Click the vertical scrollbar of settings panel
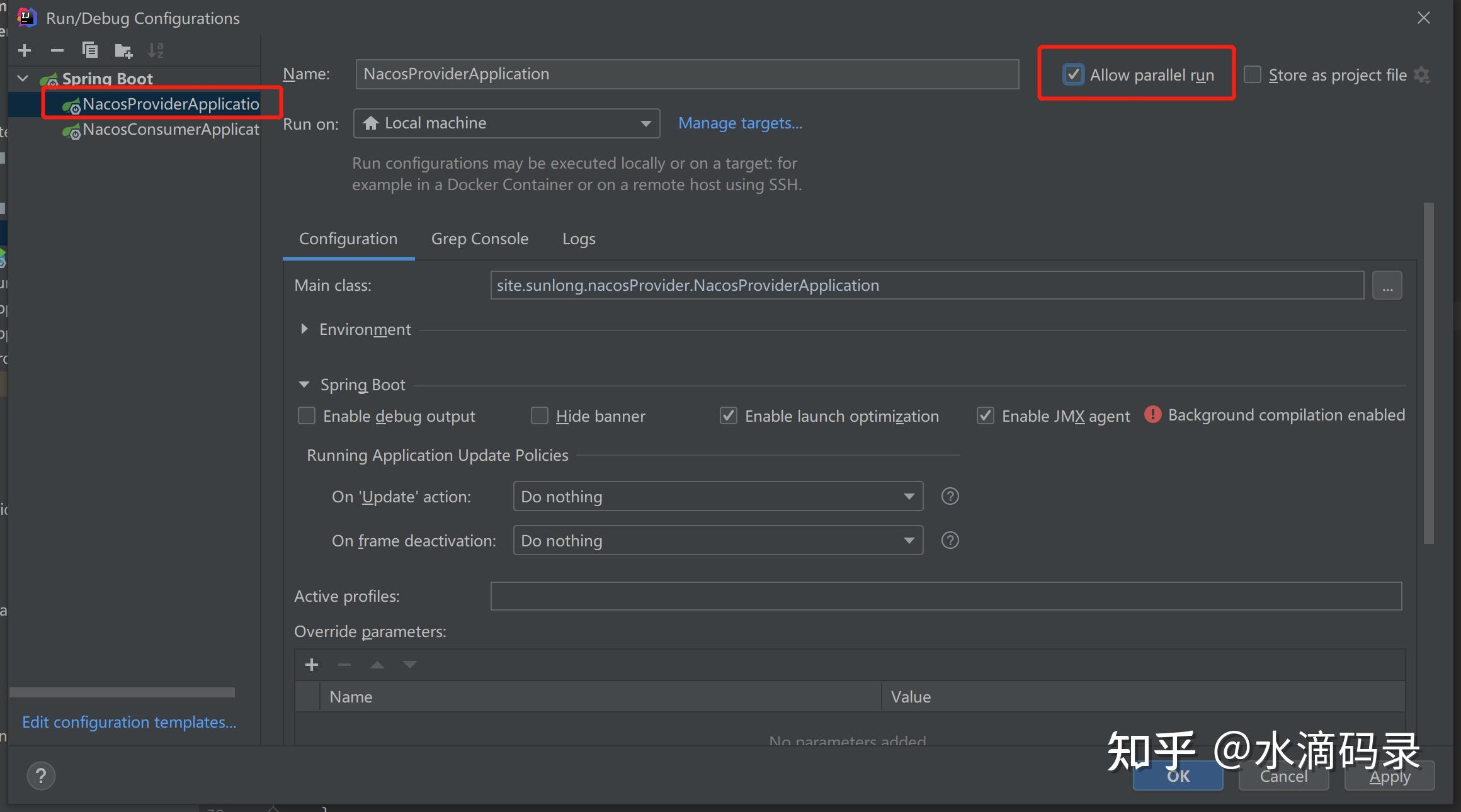Viewport: 1461px width, 812px height. coord(1428,373)
